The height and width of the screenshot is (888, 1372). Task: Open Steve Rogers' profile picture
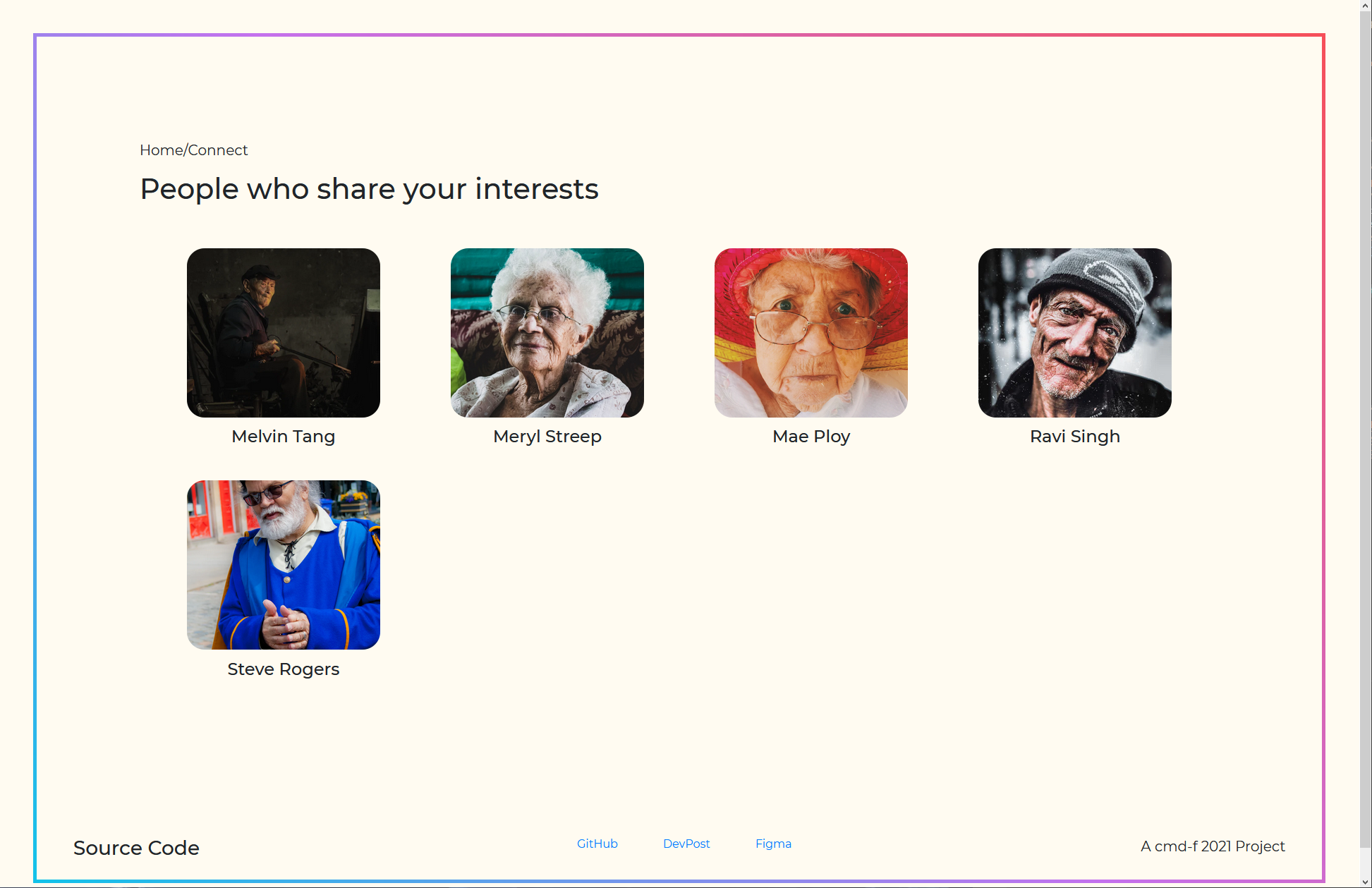pyautogui.click(x=283, y=564)
